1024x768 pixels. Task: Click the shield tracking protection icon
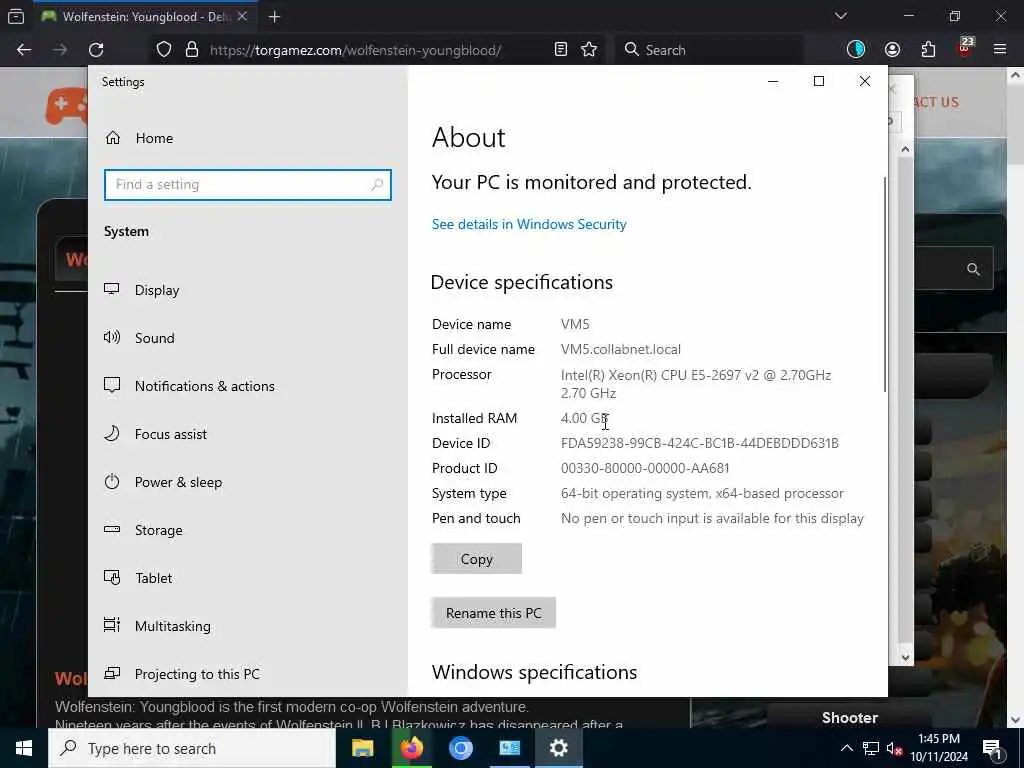[164, 50]
